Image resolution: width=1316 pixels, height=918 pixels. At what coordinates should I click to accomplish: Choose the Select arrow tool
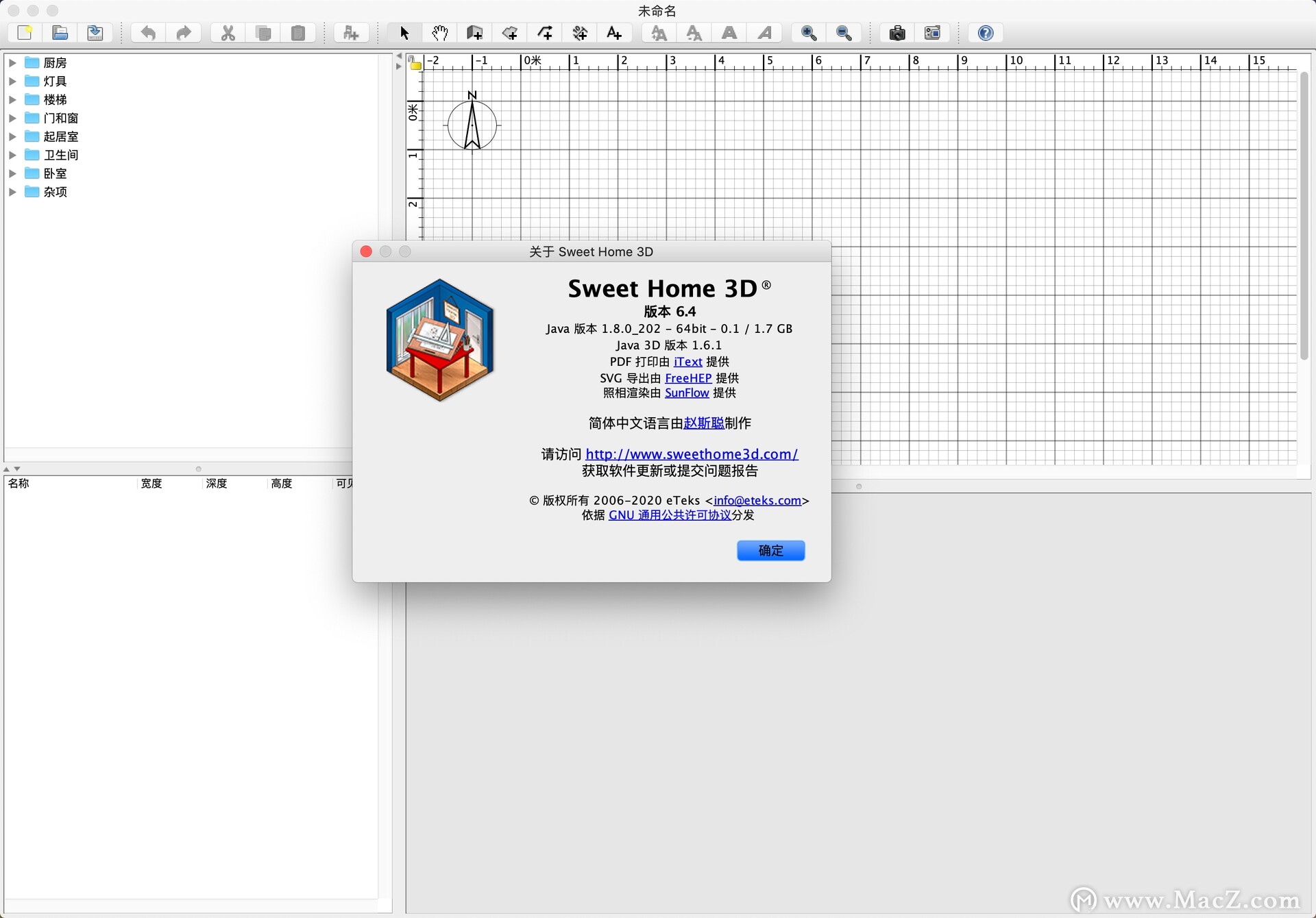404,33
